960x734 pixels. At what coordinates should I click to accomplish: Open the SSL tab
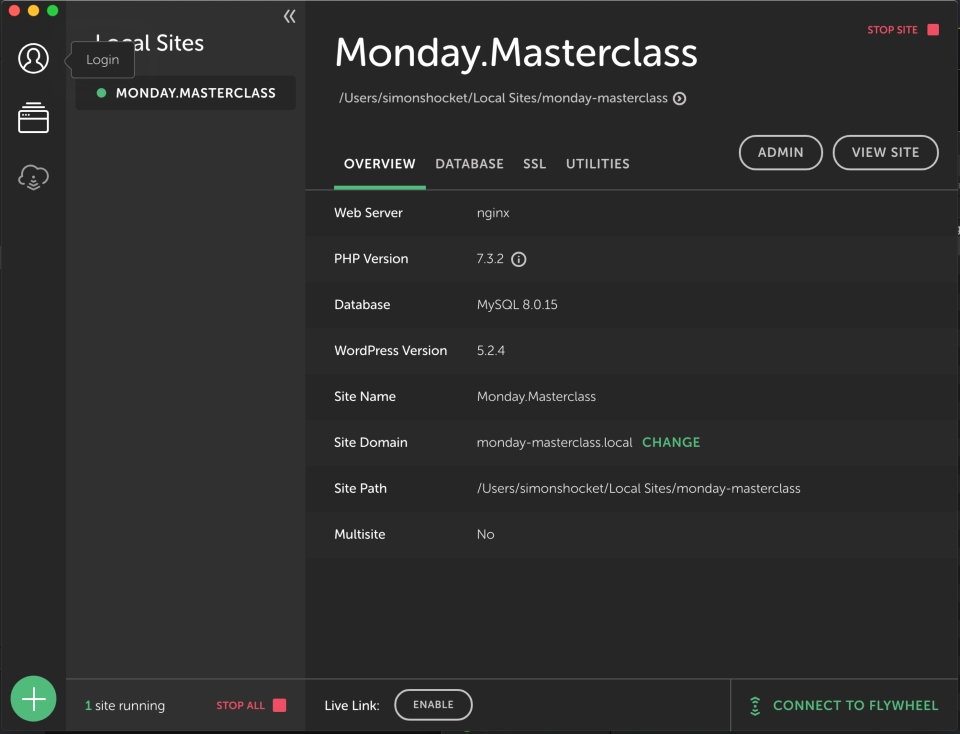534,164
